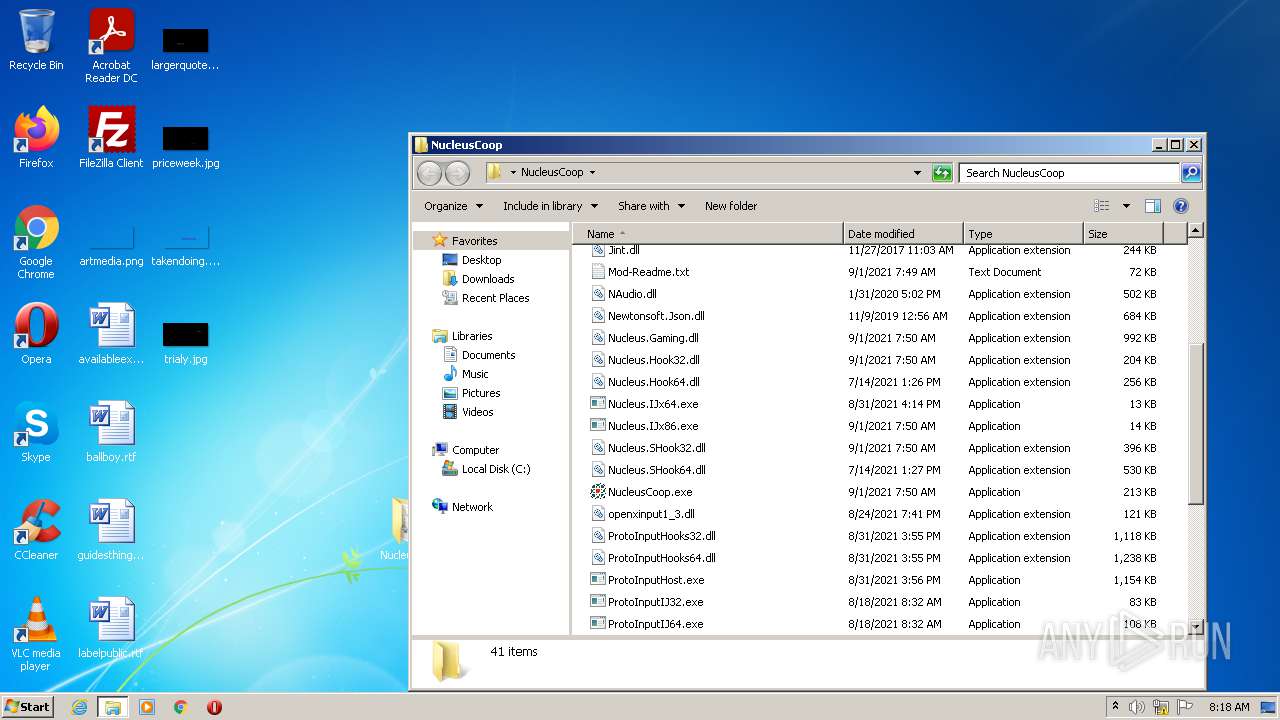Select Local Disk (C:) in navigation
This screenshot has width=1280, height=720.
[x=496, y=469]
